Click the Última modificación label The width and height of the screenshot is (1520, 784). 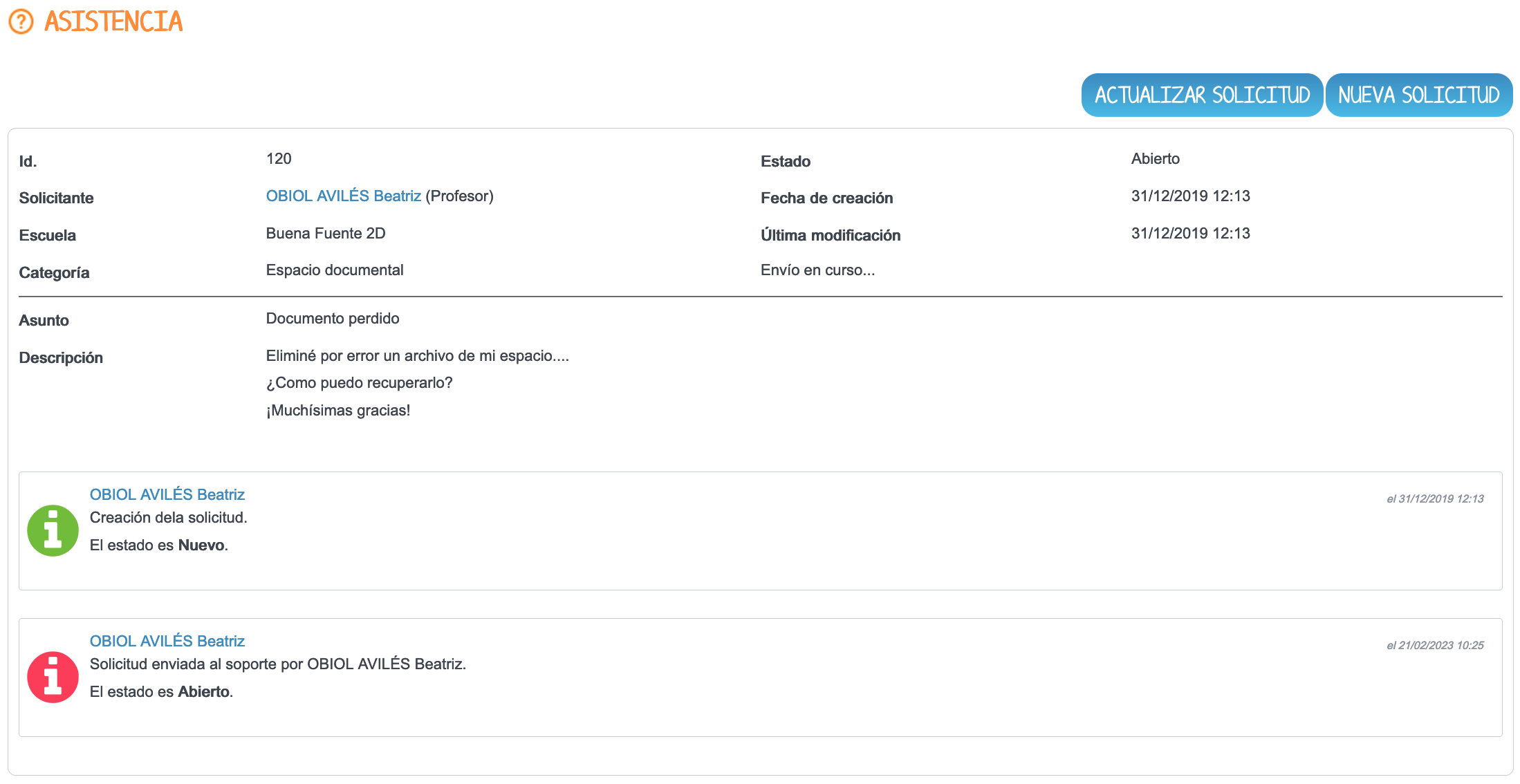(x=831, y=236)
